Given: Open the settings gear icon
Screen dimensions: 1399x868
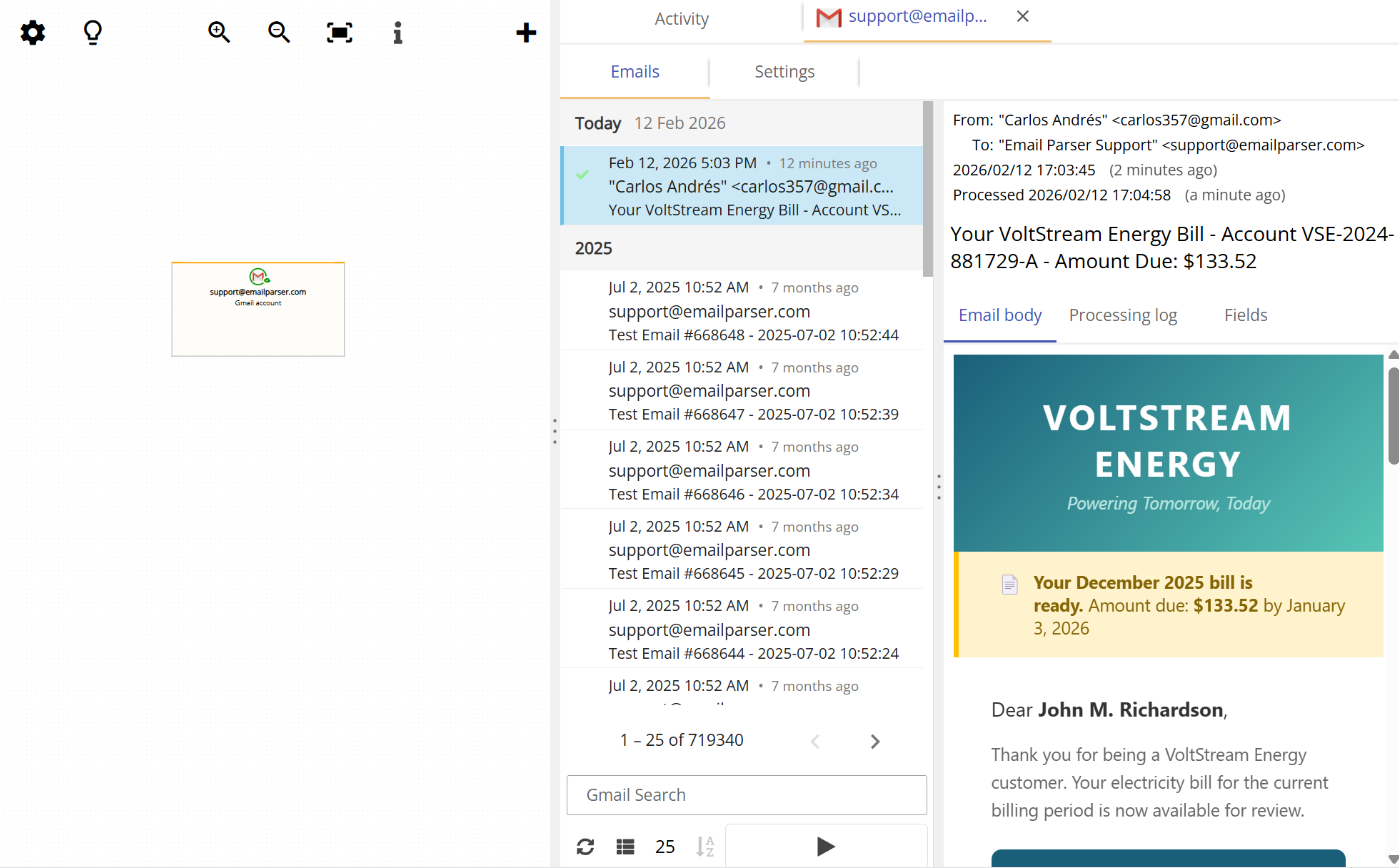Looking at the screenshot, I should (x=32, y=32).
